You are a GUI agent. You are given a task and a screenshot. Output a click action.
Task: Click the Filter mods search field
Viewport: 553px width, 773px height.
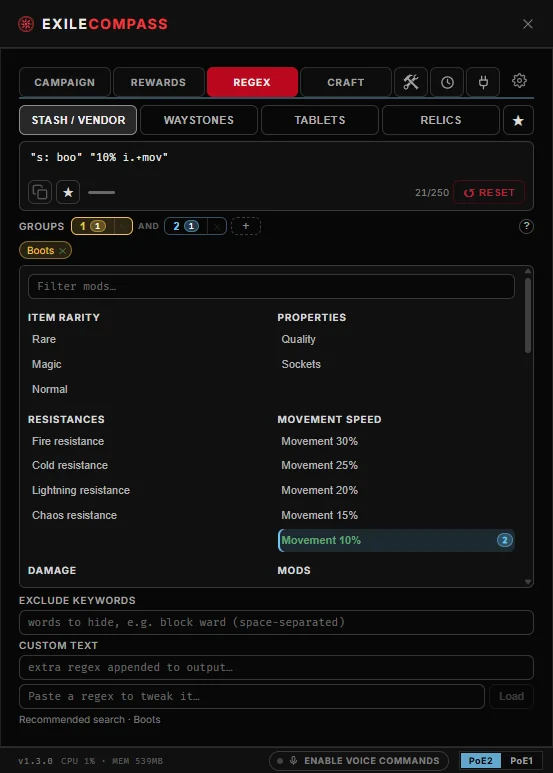click(x=271, y=286)
